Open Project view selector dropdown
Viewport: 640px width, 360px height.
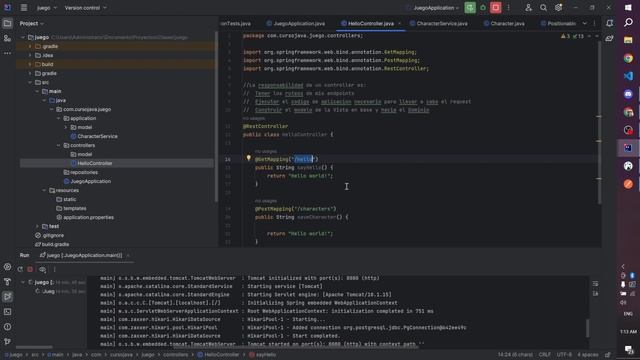(x=31, y=23)
